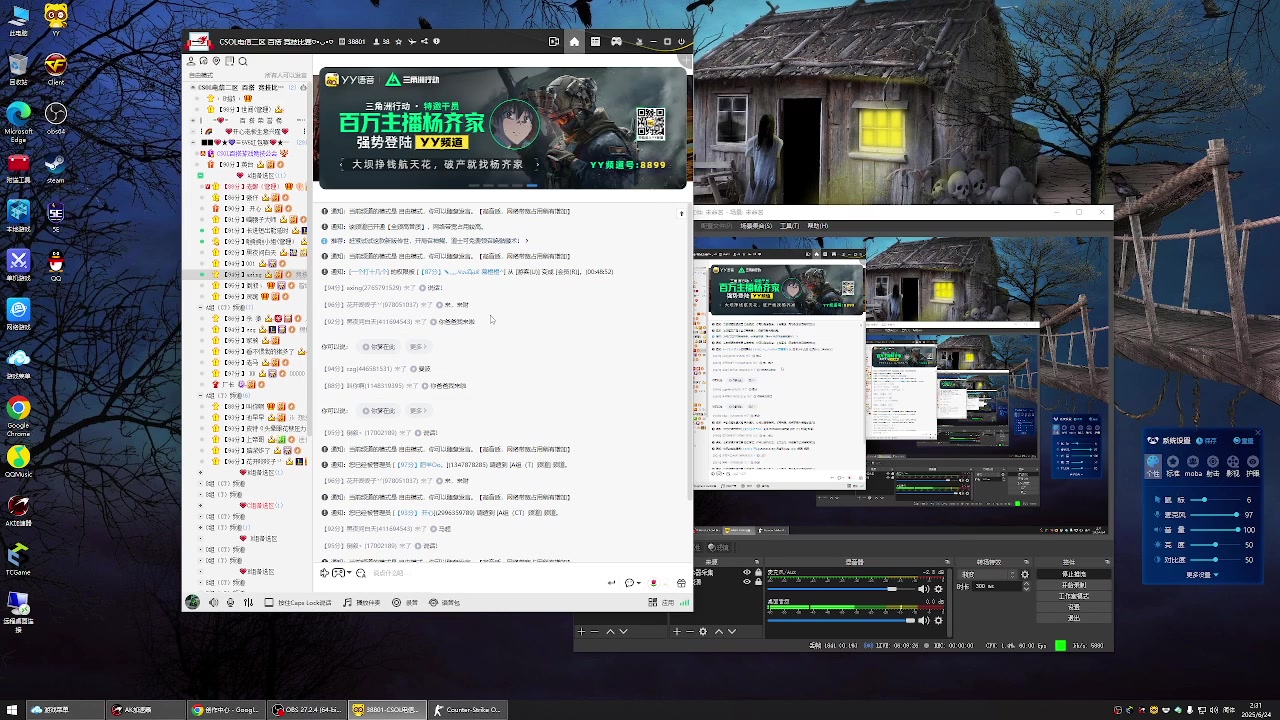Mute 麦克风/Aux speaker in OBS mixer
The width and height of the screenshot is (1280, 720).
point(923,589)
